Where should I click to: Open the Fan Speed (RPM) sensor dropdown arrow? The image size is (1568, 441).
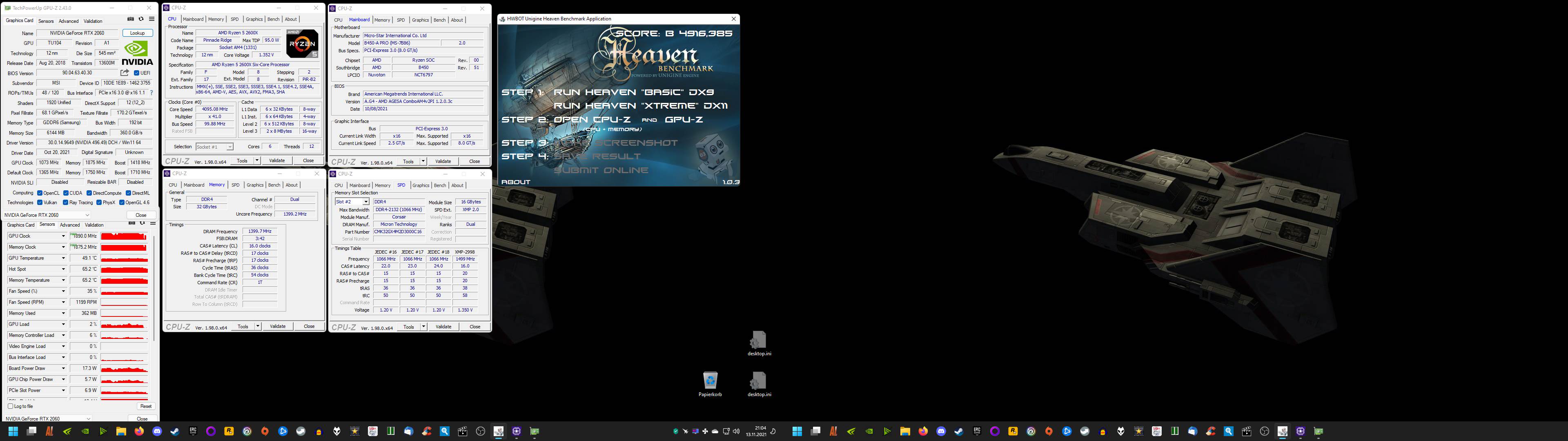pos(63,302)
